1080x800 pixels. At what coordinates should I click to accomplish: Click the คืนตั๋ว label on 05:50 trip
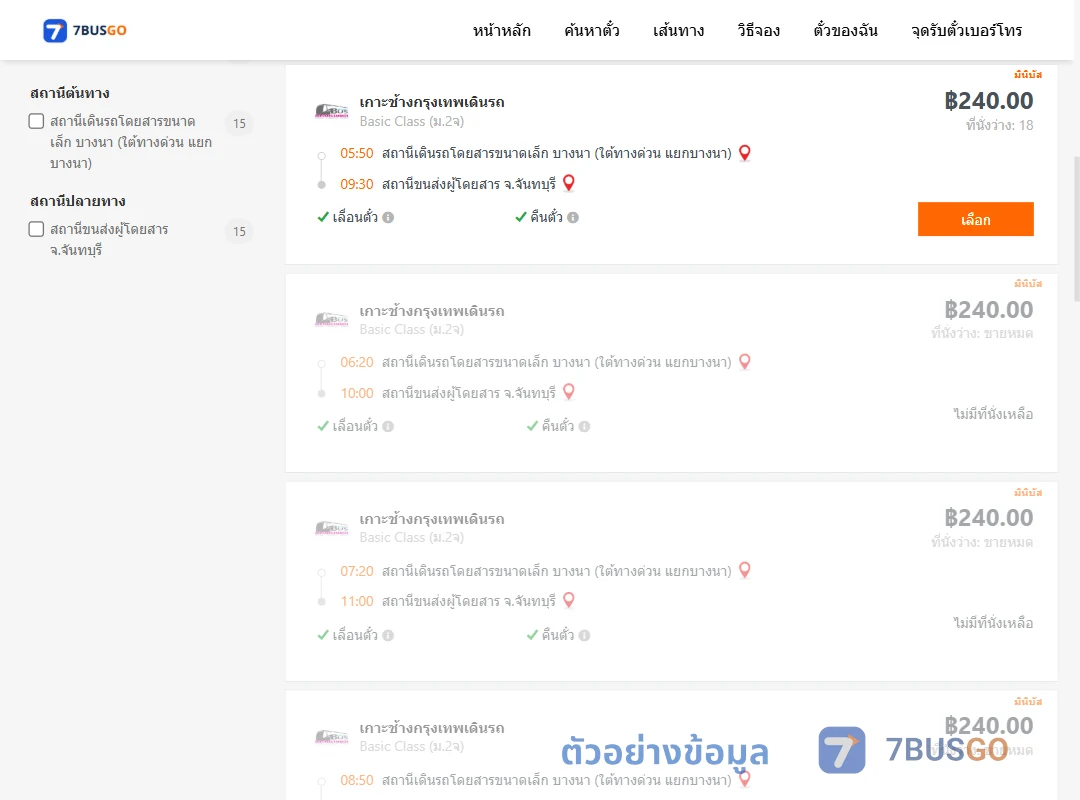[547, 217]
